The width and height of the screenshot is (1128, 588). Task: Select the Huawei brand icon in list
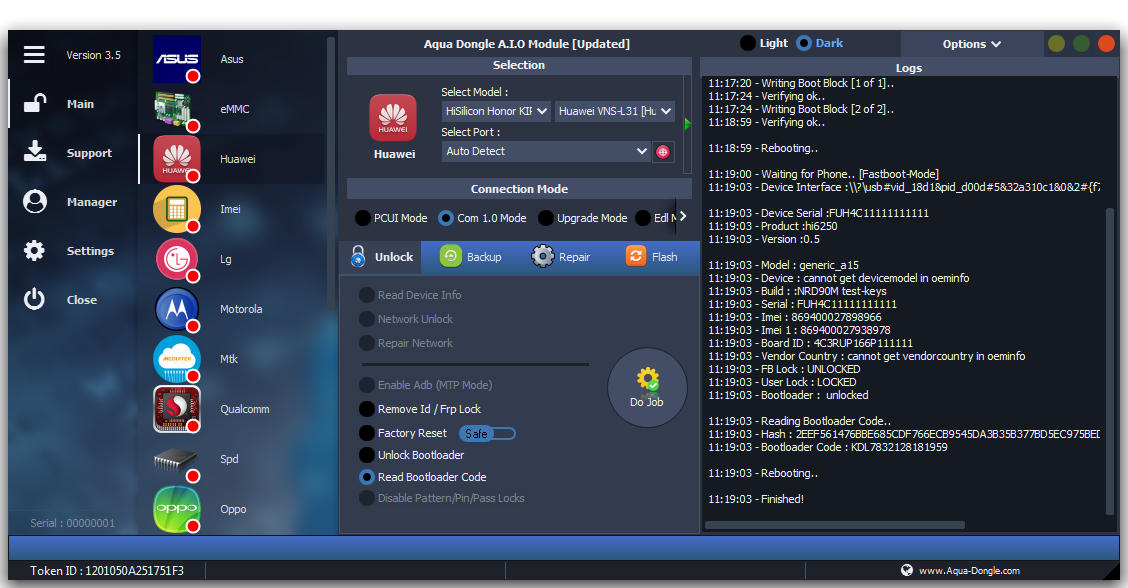(x=177, y=159)
